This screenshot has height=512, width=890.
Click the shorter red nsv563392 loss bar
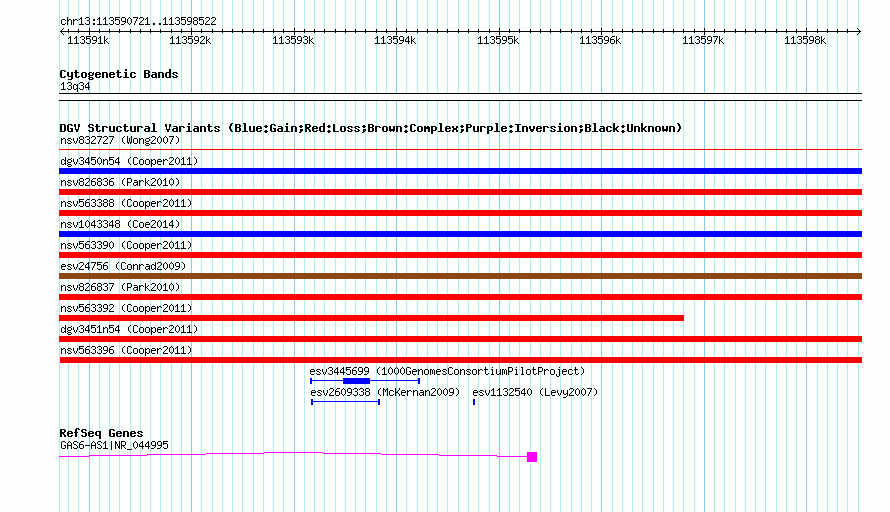pyautogui.click(x=371, y=318)
